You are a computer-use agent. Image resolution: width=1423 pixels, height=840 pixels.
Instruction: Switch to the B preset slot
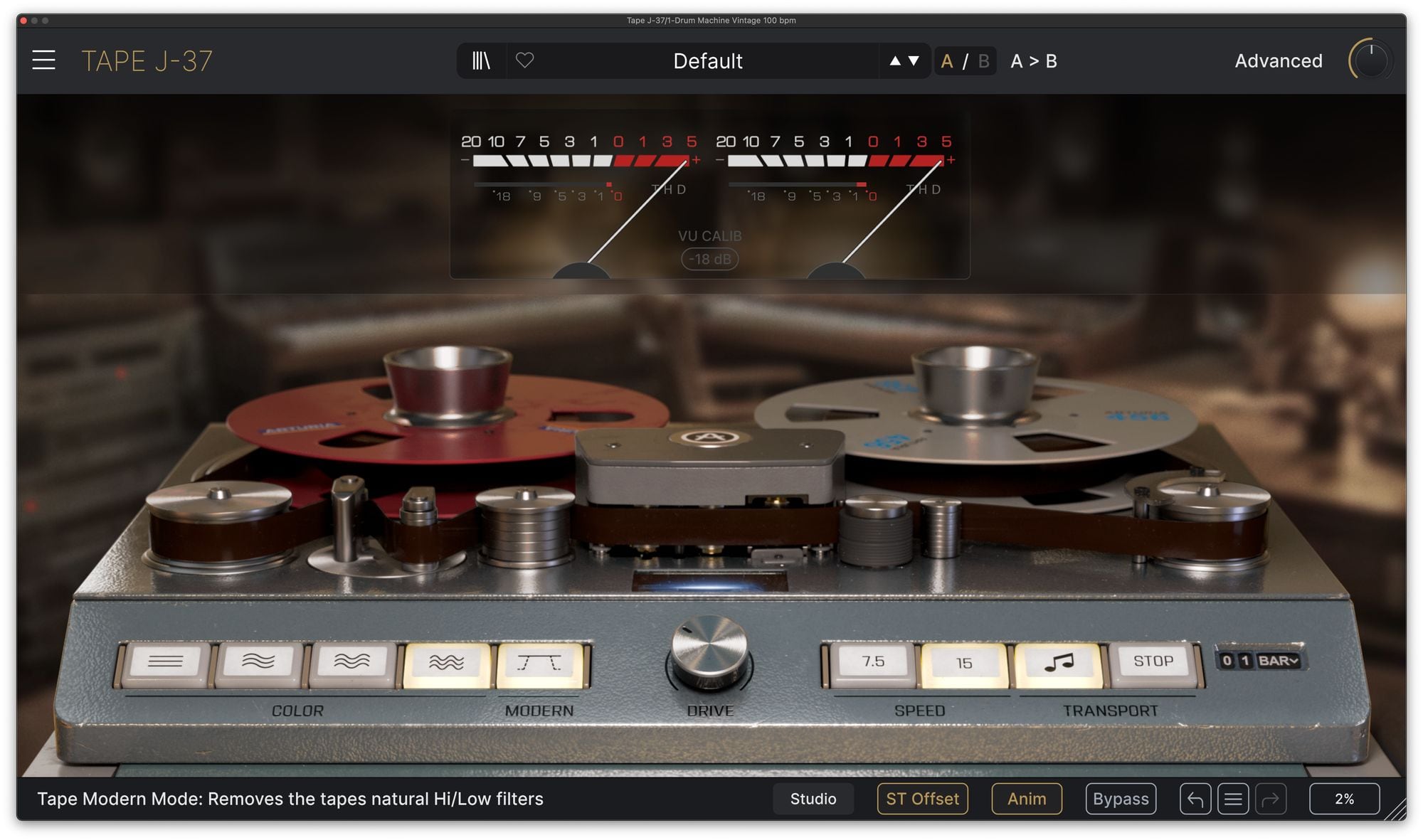[983, 61]
